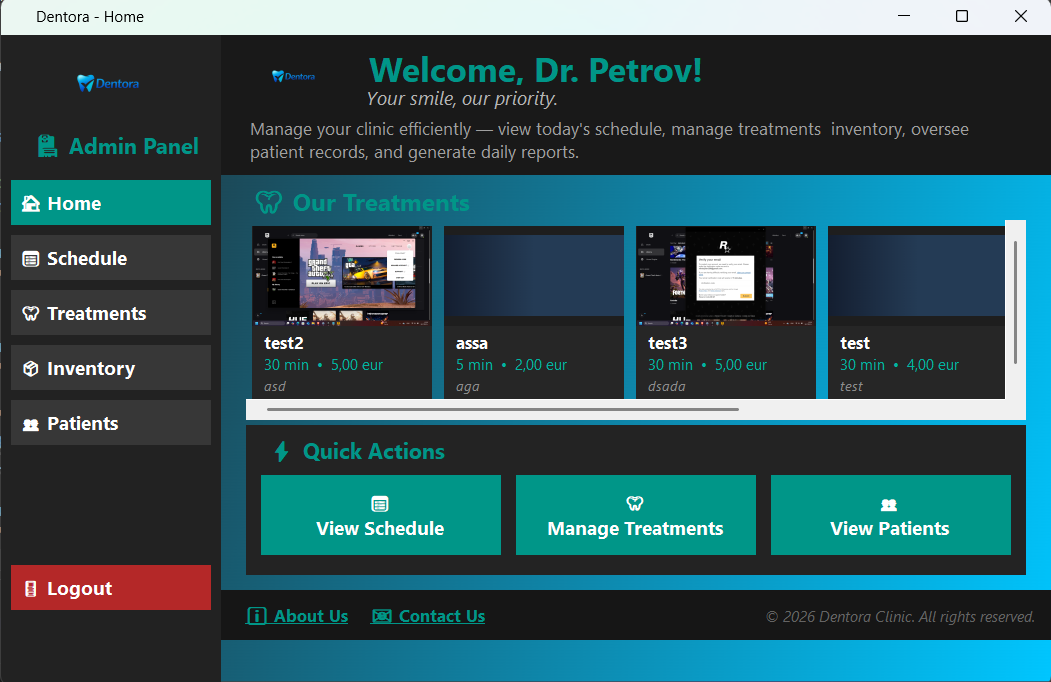Select the test2 treatment thumbnail
Screen dimensions: 1051x682
[x=341, y=275]
